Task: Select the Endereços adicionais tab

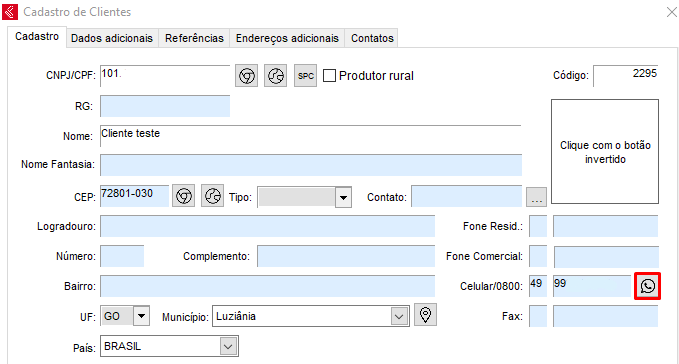Action: click(287, 38)
